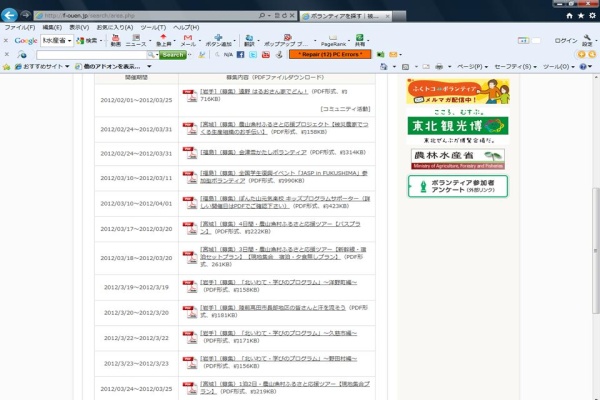The width and height of the screenshot is (600, 400).
Task: Open the Gmail メール icon
Action: point(188,40)
